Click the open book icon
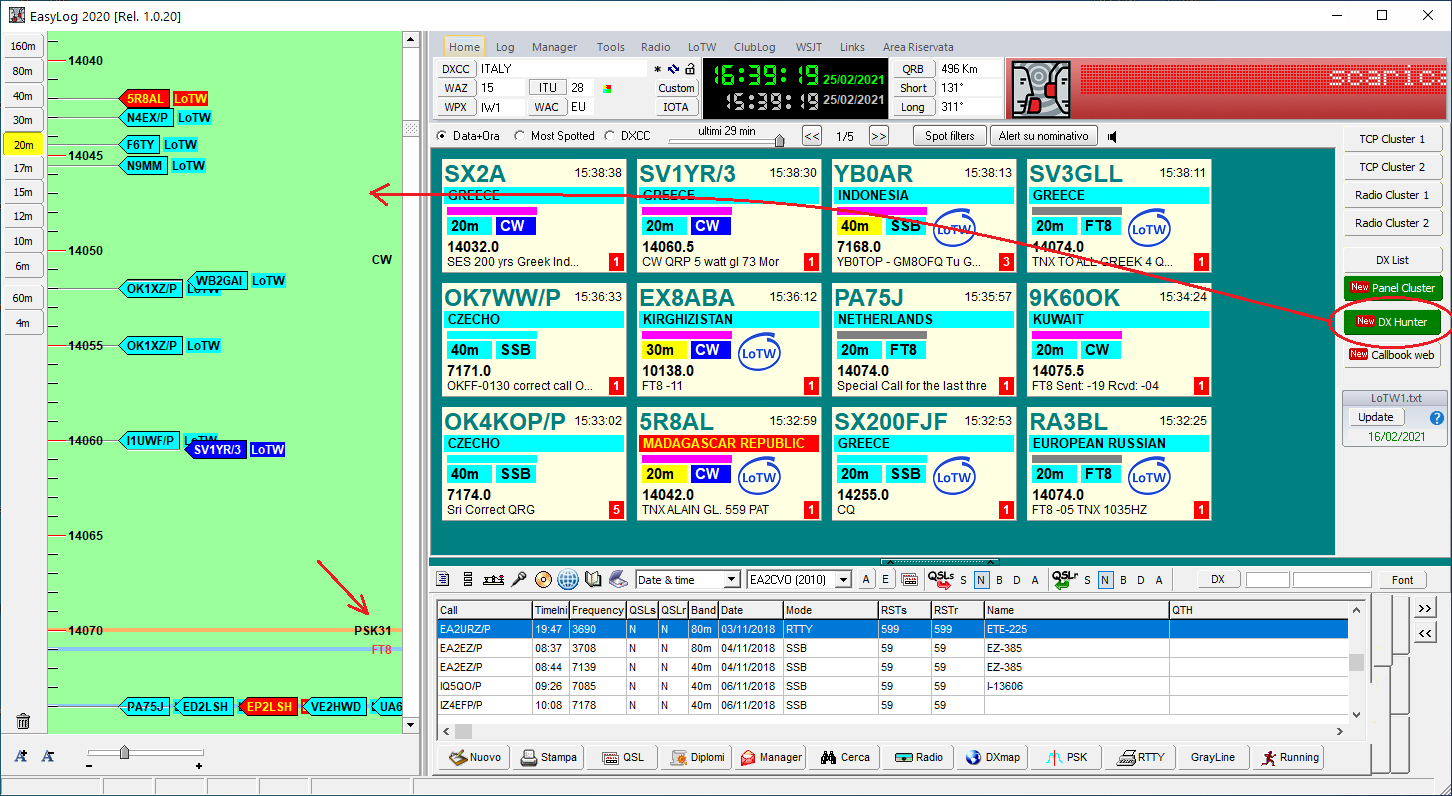This screenshot has height=796, width=1452. [x=593, y=580]
